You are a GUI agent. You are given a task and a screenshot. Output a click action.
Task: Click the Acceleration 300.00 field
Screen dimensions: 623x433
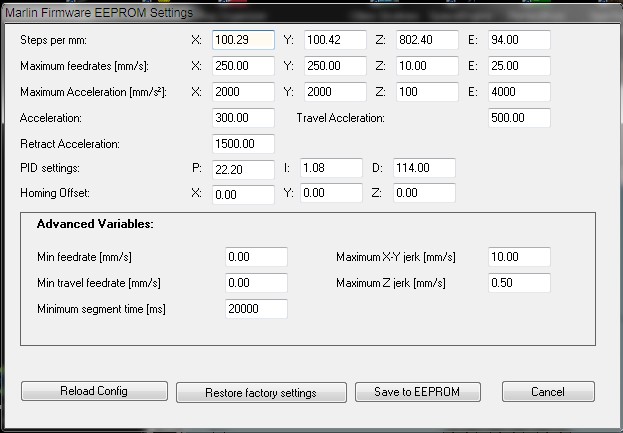[x=243, y=118]
